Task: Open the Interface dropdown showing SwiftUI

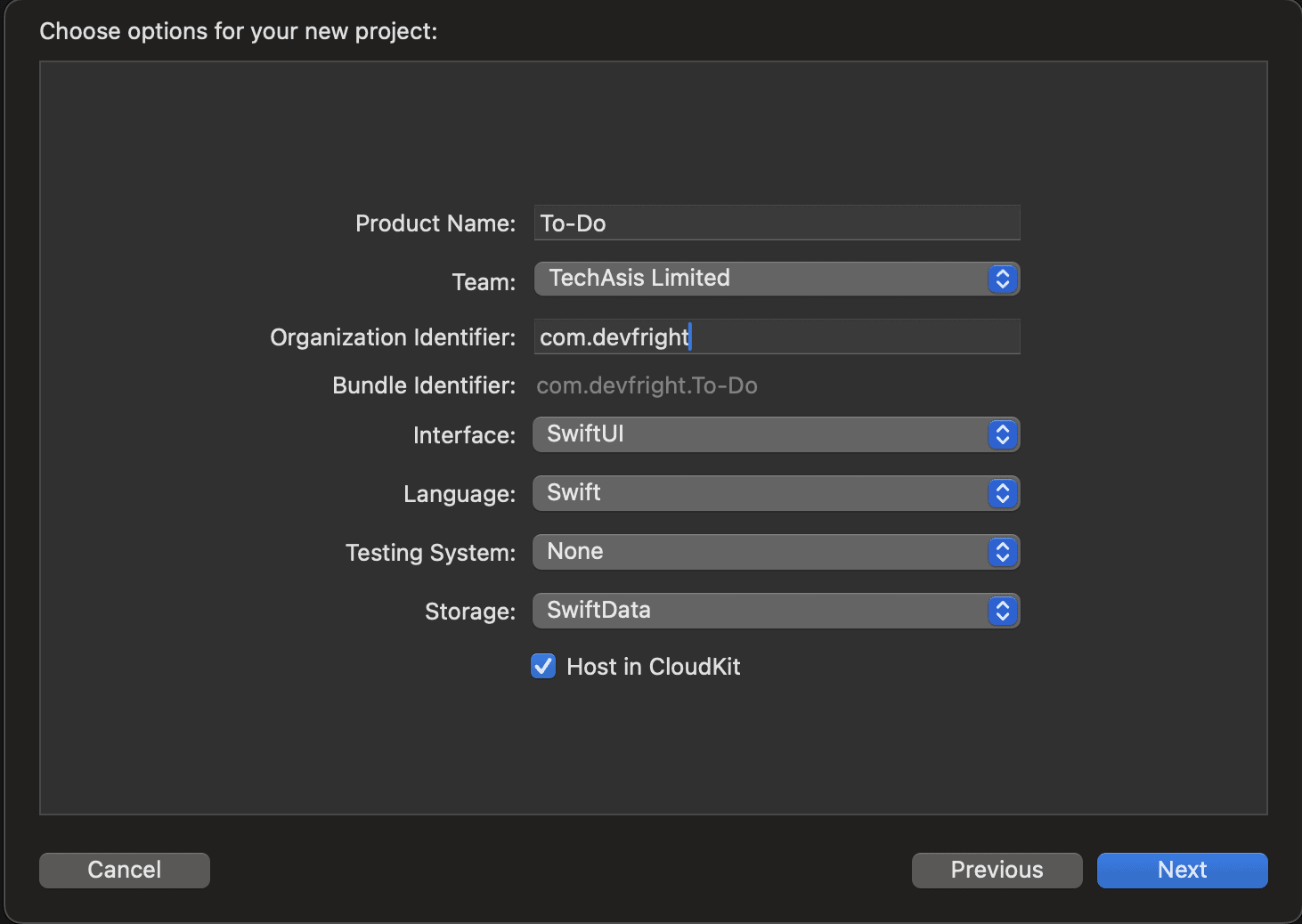Action: point(775,434)
